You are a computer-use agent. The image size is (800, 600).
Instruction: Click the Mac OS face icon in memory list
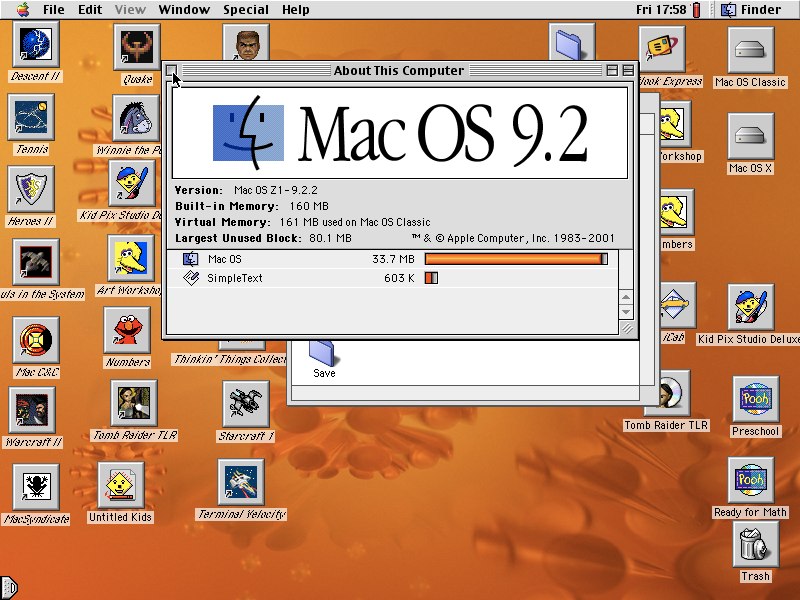click(x=190, y=259)
